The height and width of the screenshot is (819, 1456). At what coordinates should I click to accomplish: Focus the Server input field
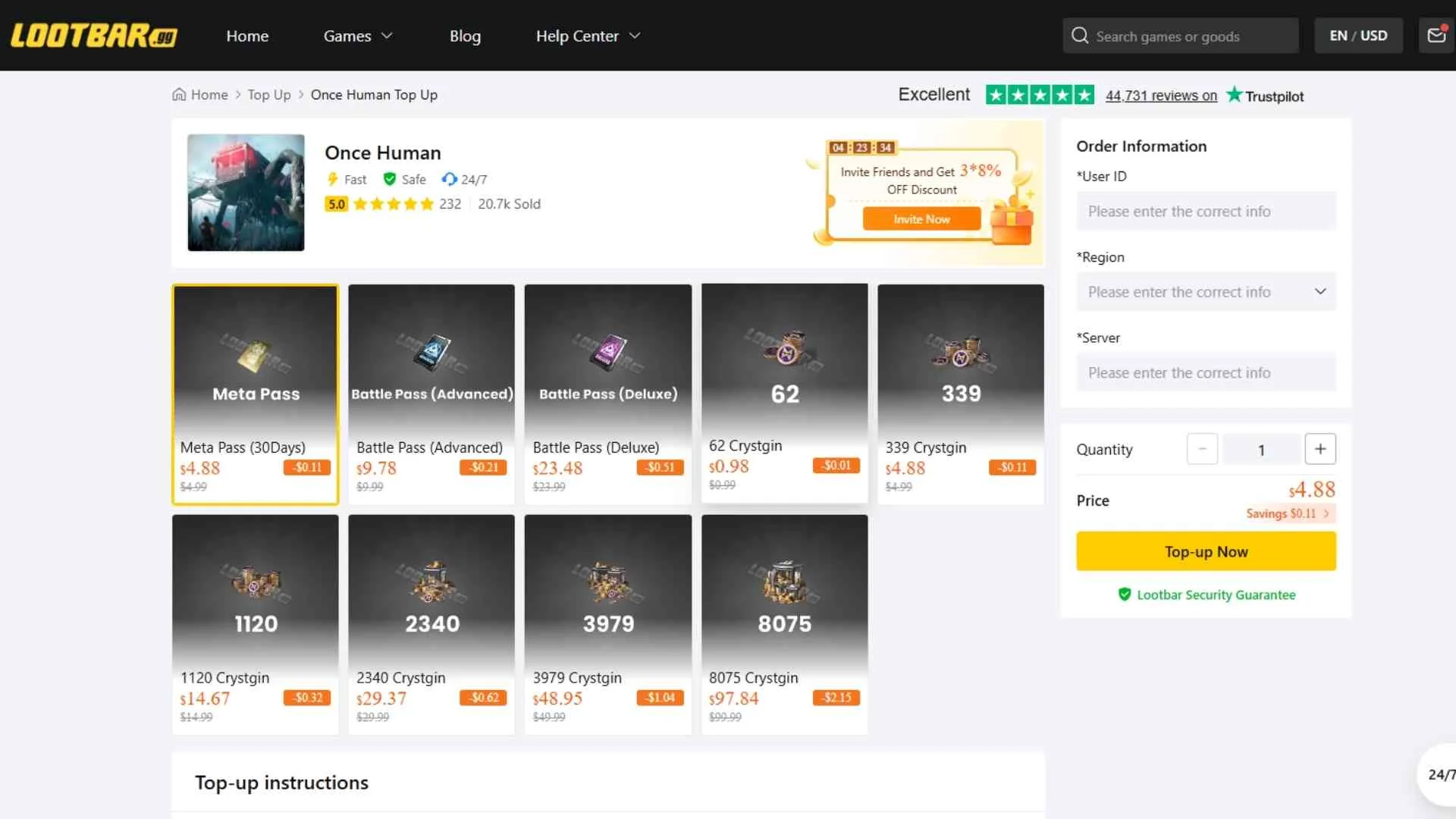point(1206,372)
